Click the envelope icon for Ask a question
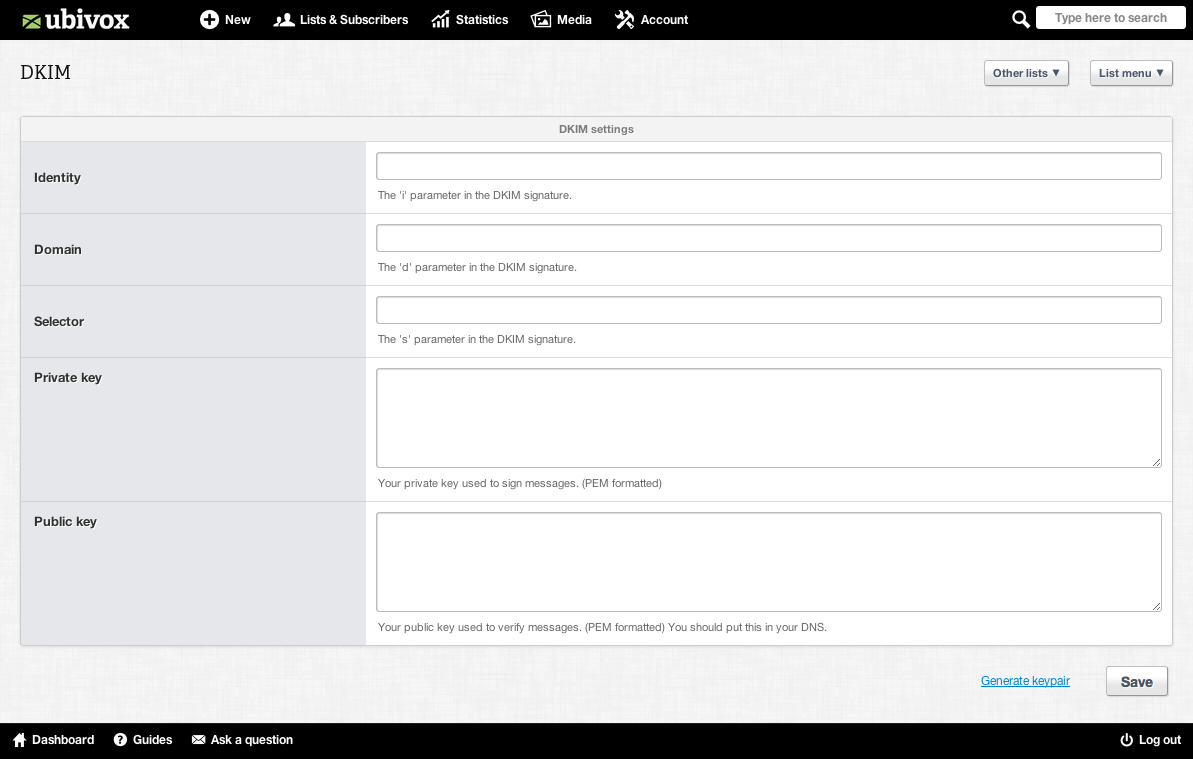1193x759 pixels. pos(199,740)
